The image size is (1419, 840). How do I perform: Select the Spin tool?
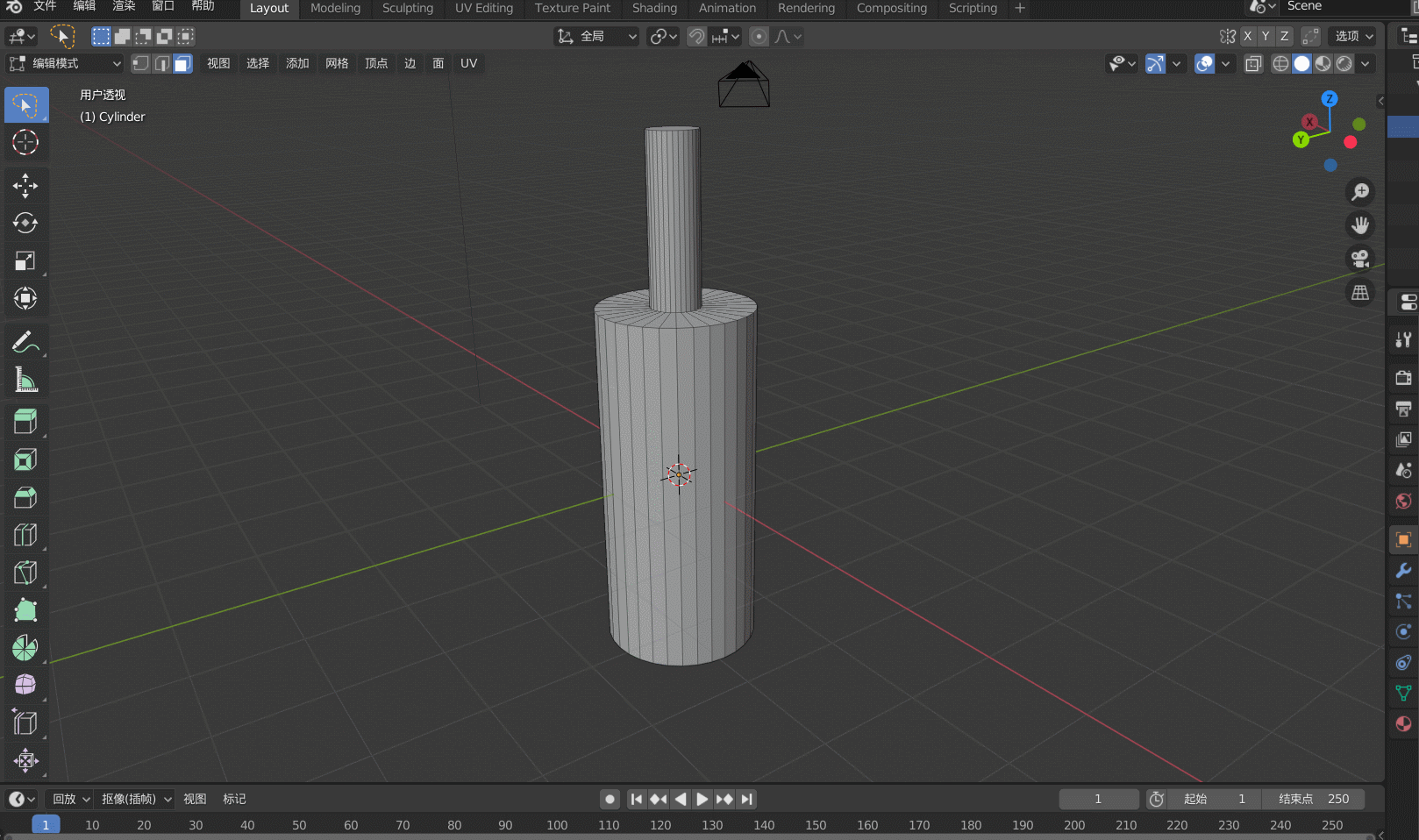(x=25, y=648)
